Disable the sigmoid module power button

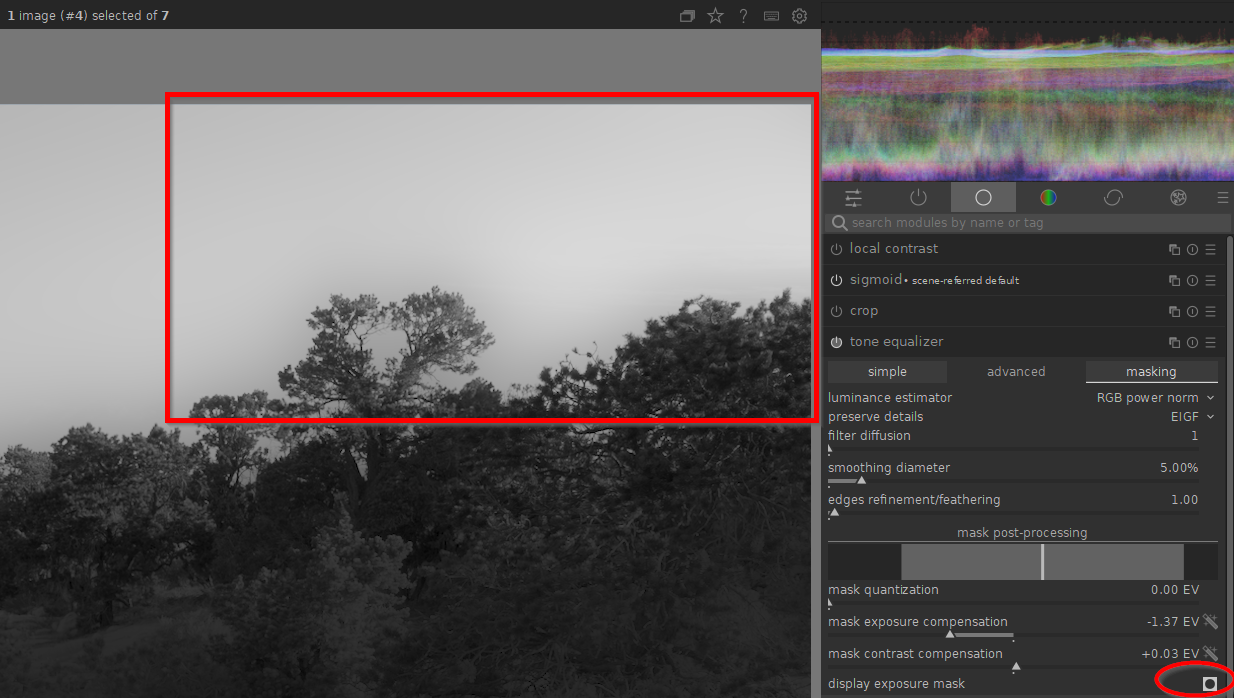(836, 280)
